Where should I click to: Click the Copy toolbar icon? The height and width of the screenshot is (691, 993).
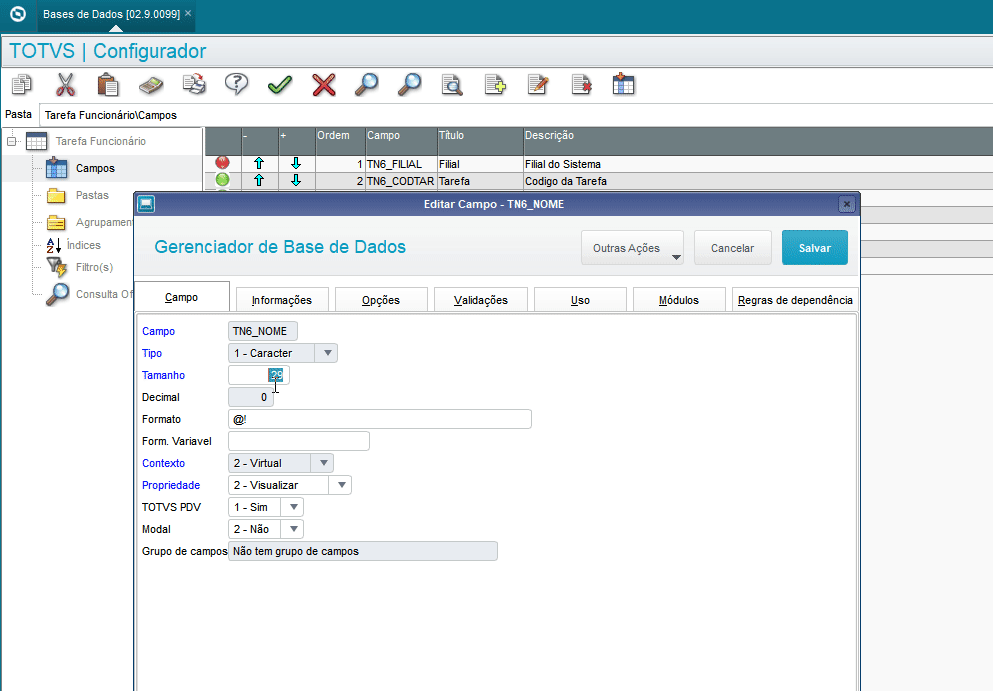(x=22, y=84)
